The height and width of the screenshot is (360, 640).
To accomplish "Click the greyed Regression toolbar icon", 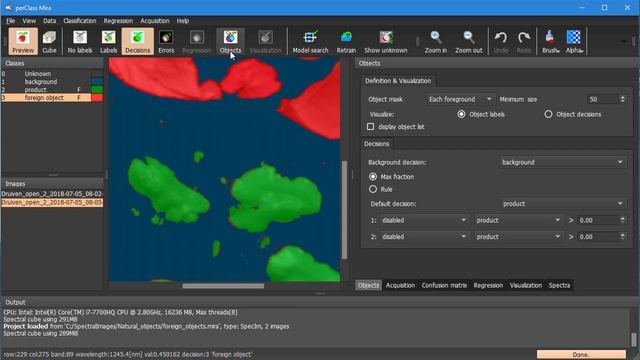I will click(197, 41).
